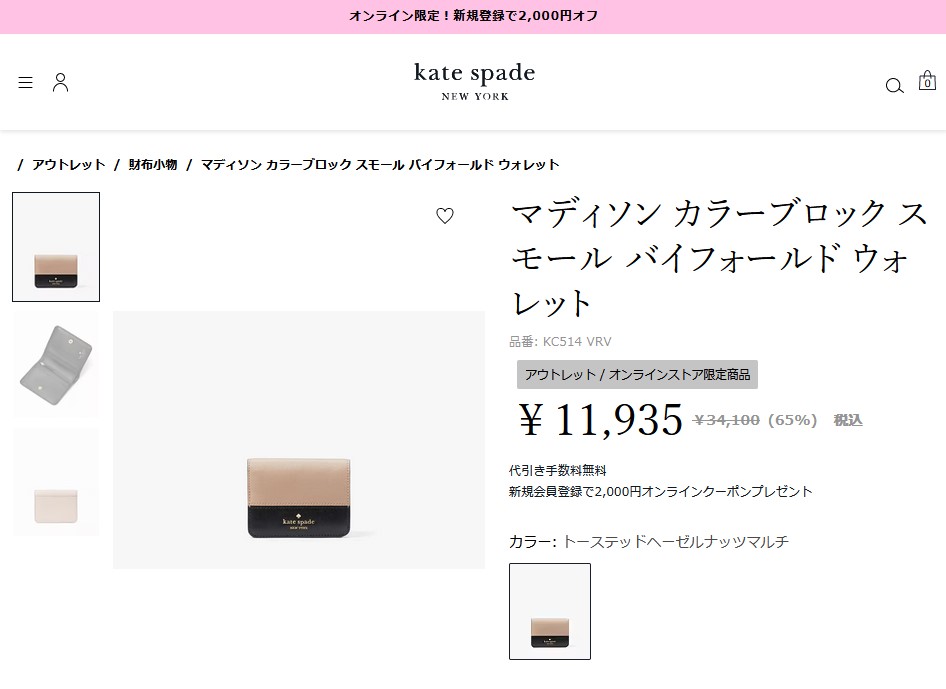Add wallet to wishlist with heart icon
This screenshot has height=689, width=946.
coord(445,215)
